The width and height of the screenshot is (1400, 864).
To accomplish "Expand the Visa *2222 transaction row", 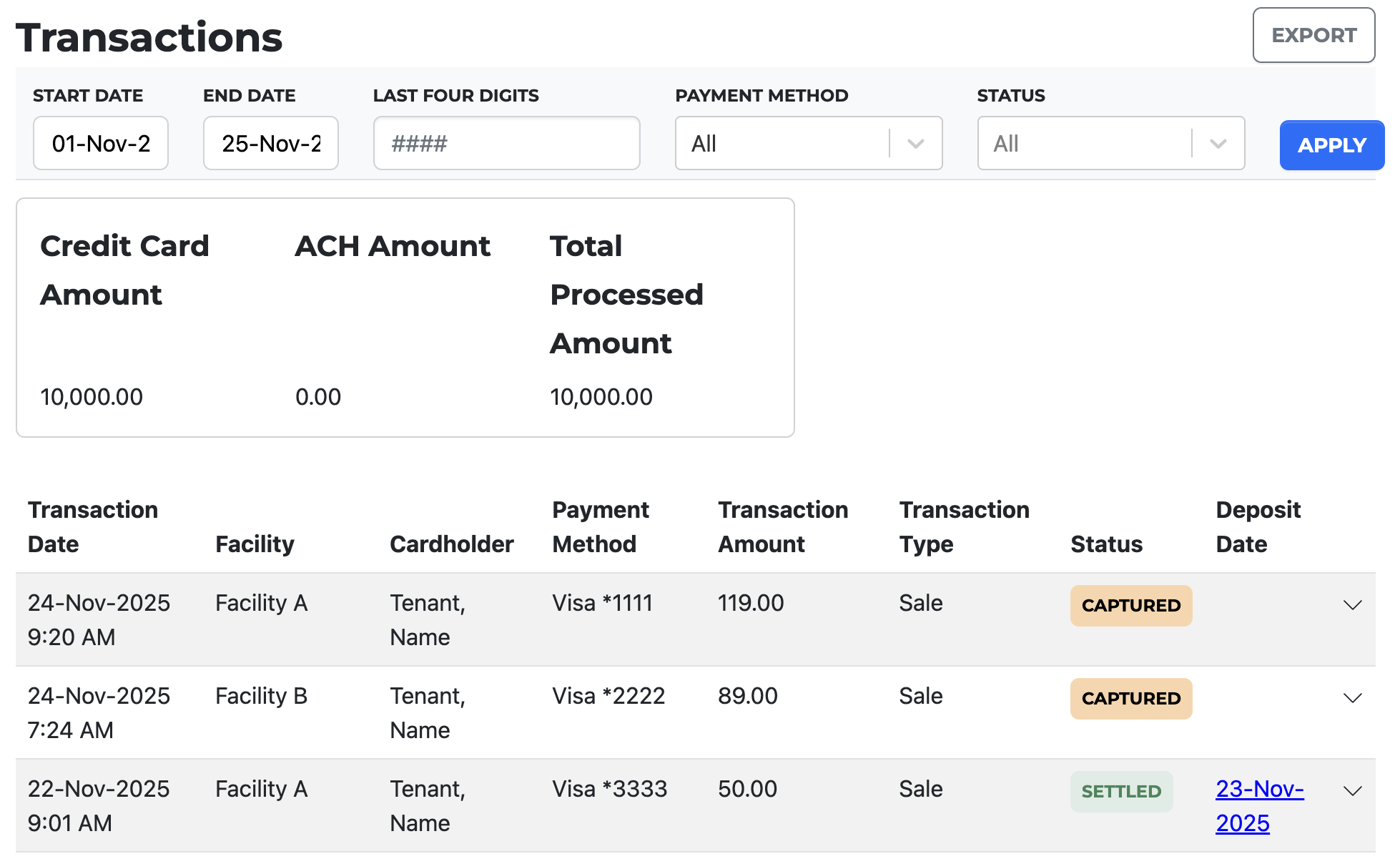I will [x=1351, y=698].
